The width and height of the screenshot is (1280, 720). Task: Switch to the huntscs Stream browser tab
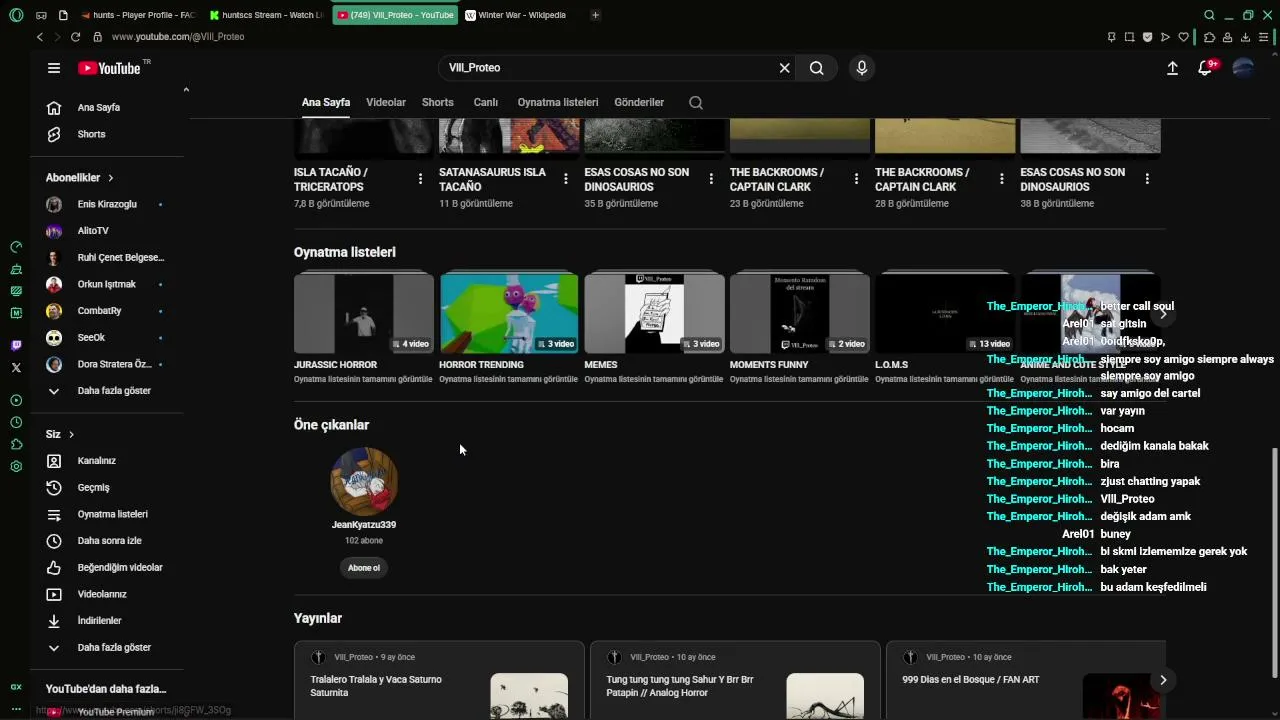coord(266,15)
